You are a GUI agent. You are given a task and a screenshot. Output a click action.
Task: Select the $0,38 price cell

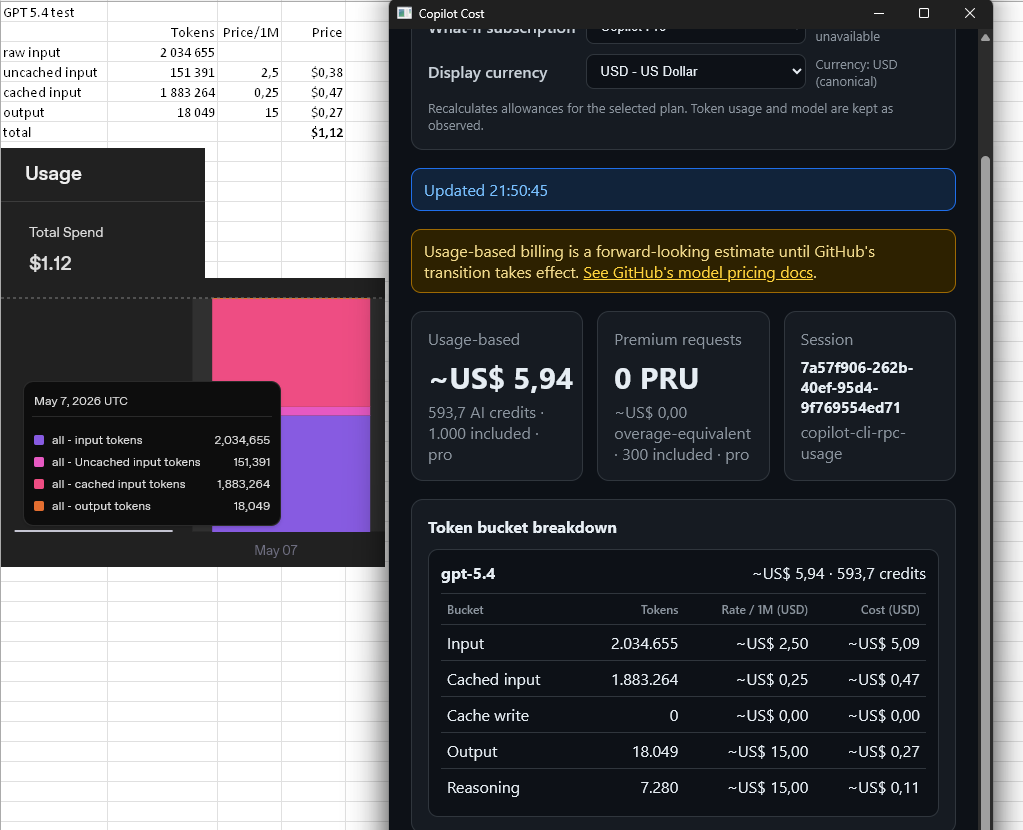pos(313,72)
